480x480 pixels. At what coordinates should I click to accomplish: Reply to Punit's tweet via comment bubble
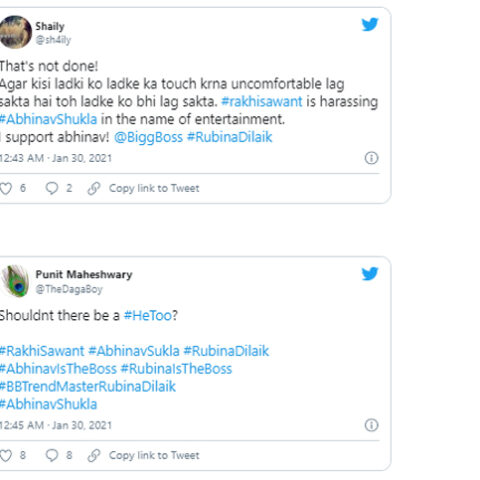[52, 455]
